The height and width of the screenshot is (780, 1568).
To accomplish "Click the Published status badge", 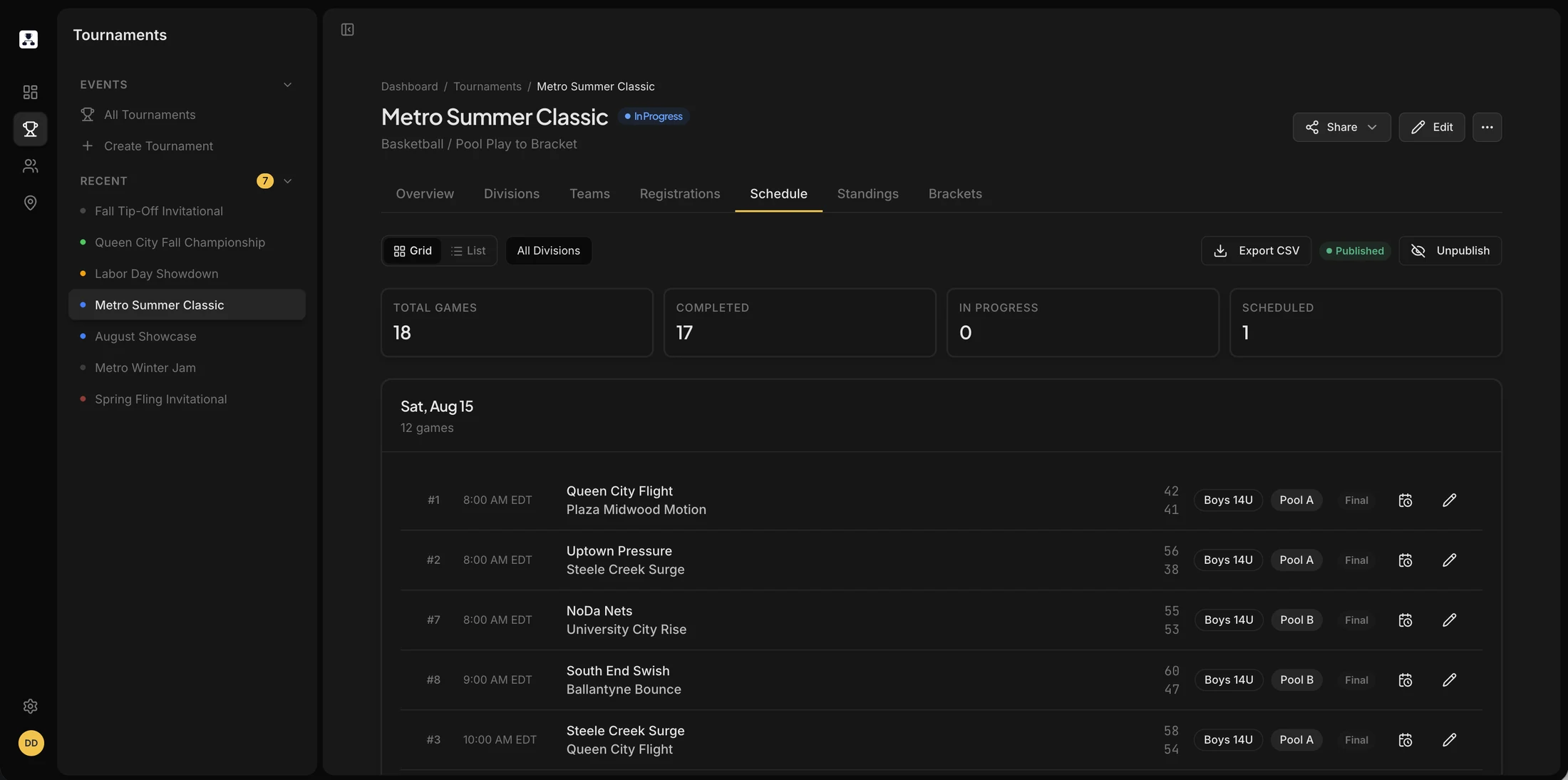I will click(1355, 251).
